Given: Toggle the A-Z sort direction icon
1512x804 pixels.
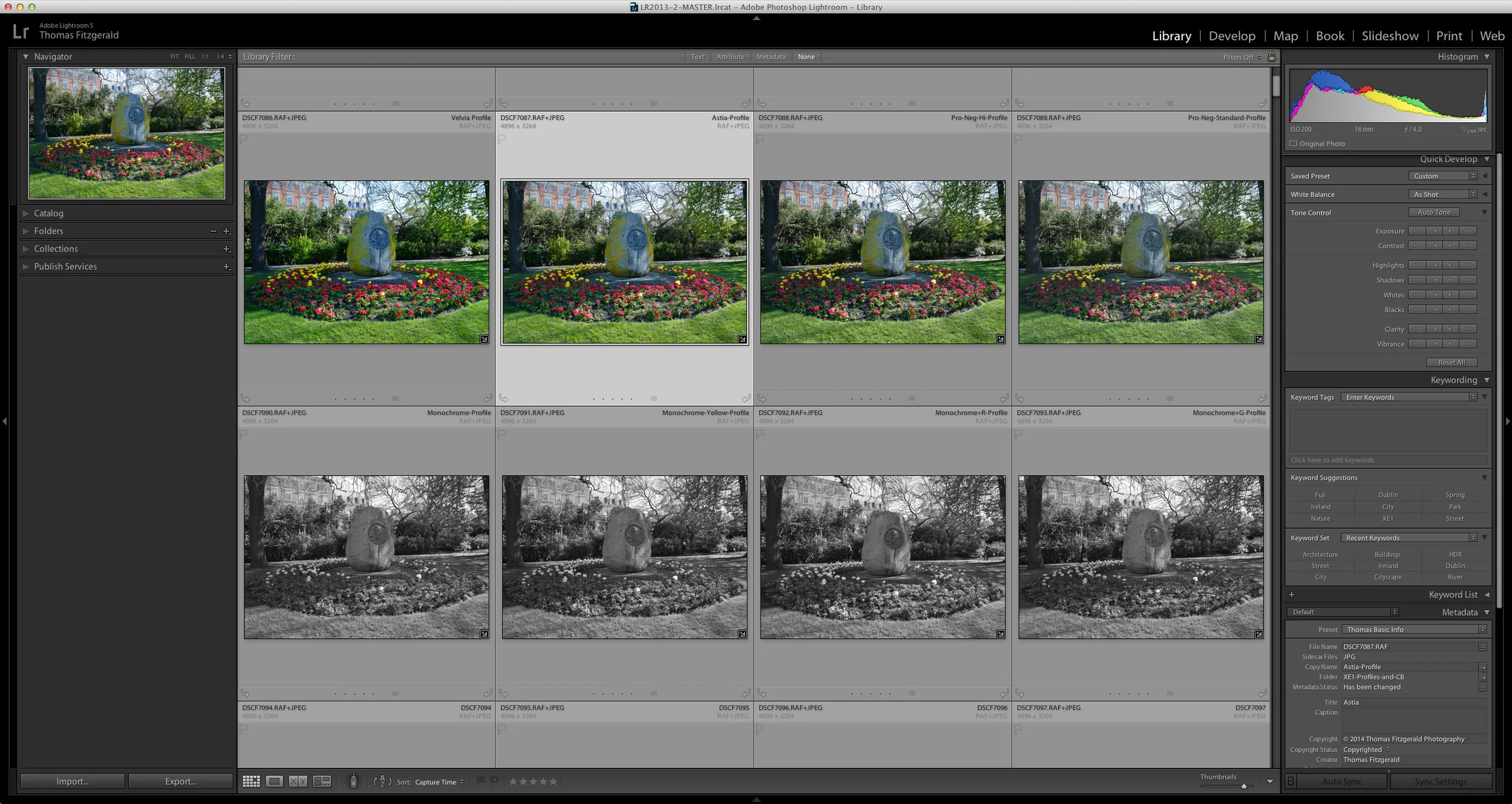Looking at the screenshot, I should pyautogui.click(x=382, y=781).
